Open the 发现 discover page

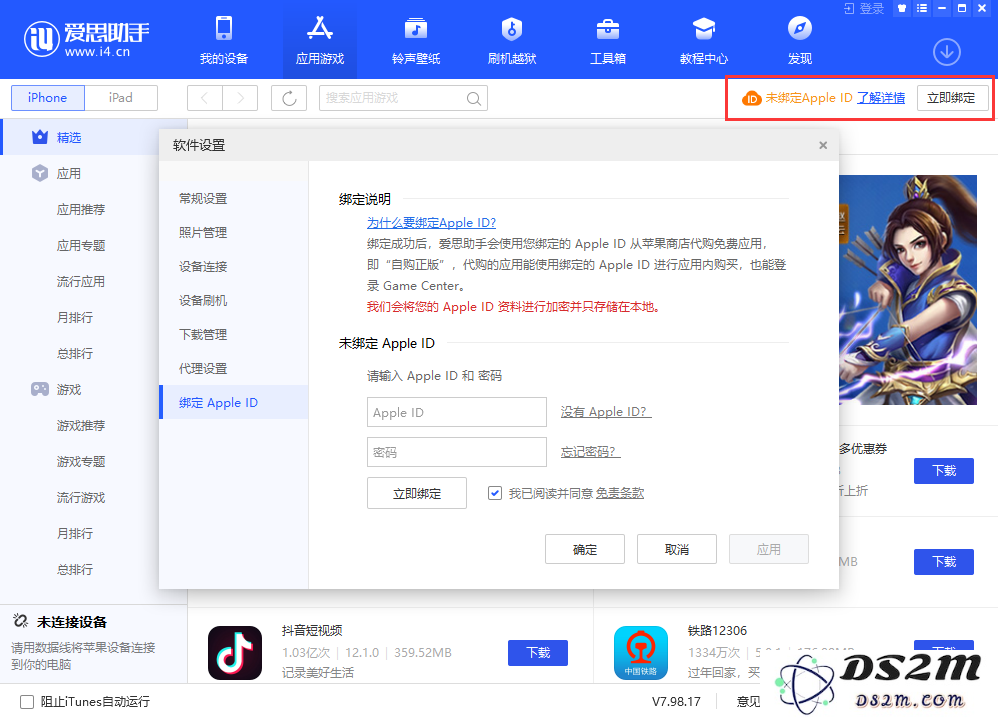[x=800, y=39]
